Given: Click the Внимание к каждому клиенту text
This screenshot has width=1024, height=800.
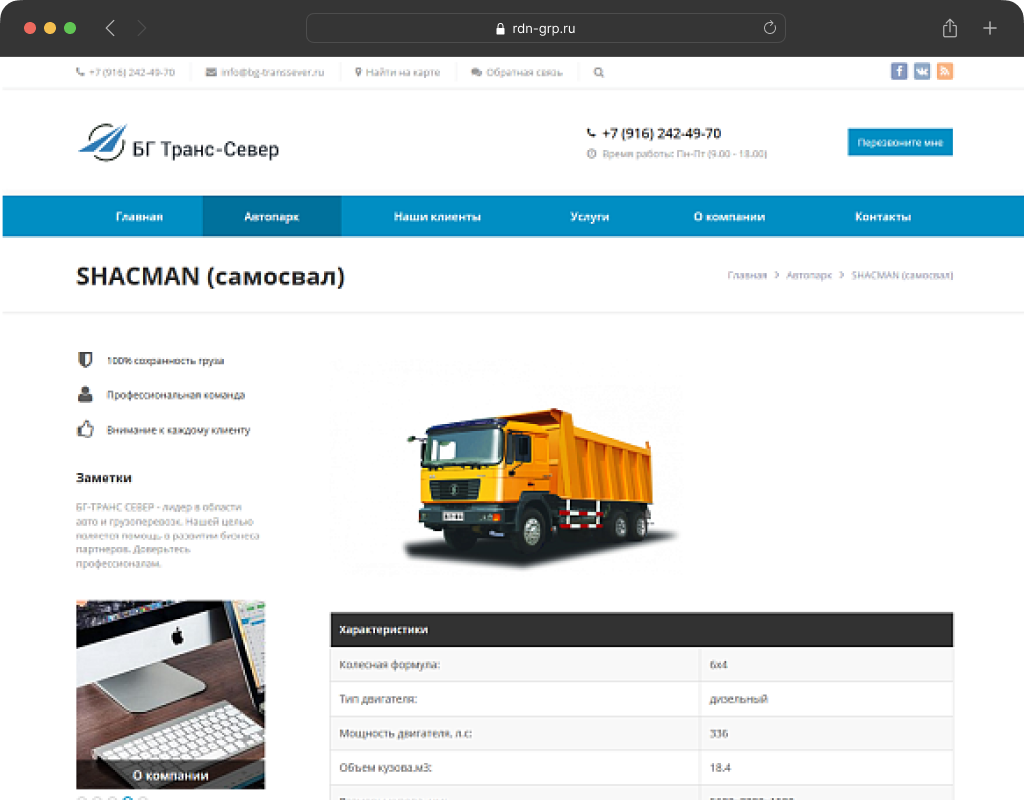Looking at the screenshot, I should 178,430.
